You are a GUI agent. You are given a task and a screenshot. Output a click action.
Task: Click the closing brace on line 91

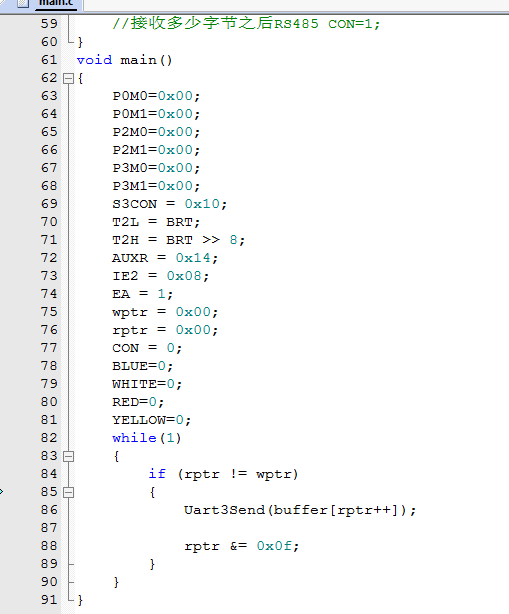point(80,600)
